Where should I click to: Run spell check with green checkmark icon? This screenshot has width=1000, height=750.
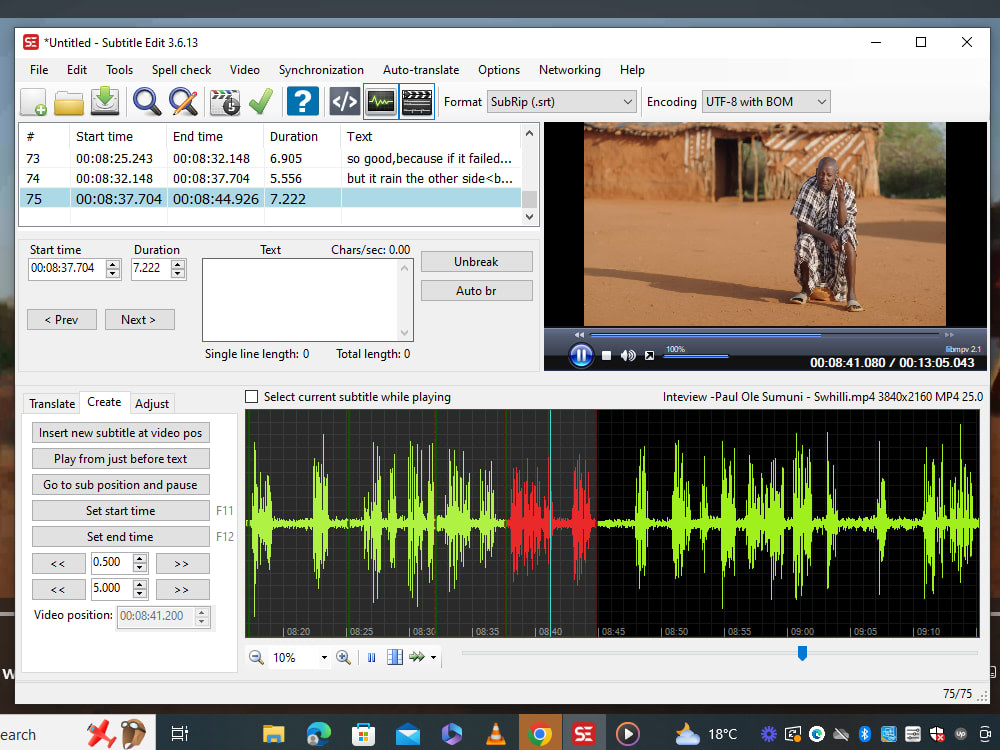(x=261, y=102)
